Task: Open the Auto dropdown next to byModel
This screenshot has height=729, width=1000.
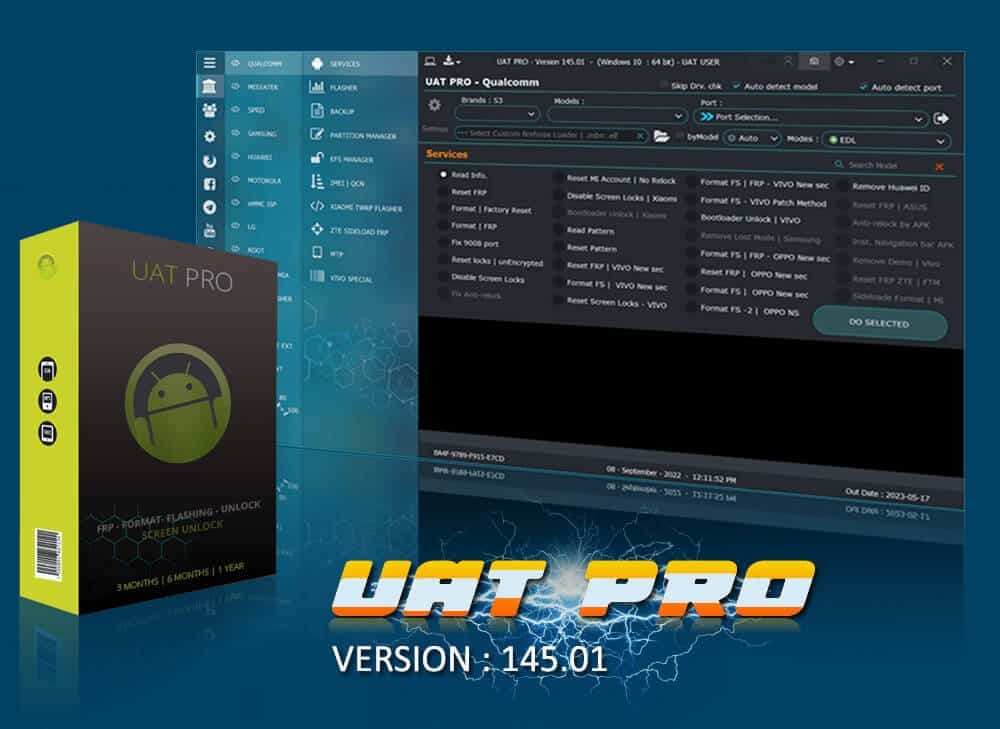Action: click(752, 138)
